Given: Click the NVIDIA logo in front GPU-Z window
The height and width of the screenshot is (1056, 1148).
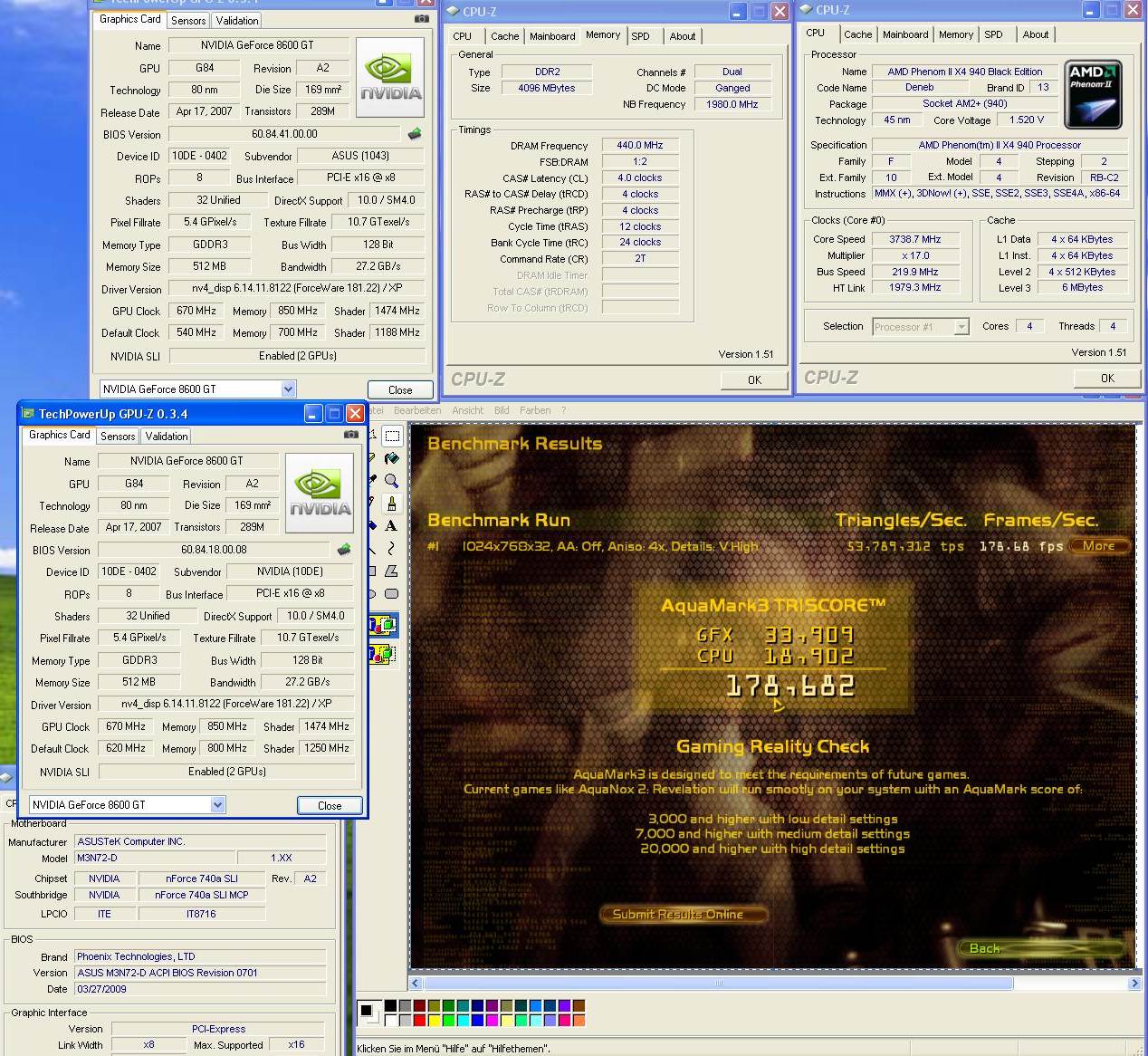Looking at the screenshot, I should point(320,493).
